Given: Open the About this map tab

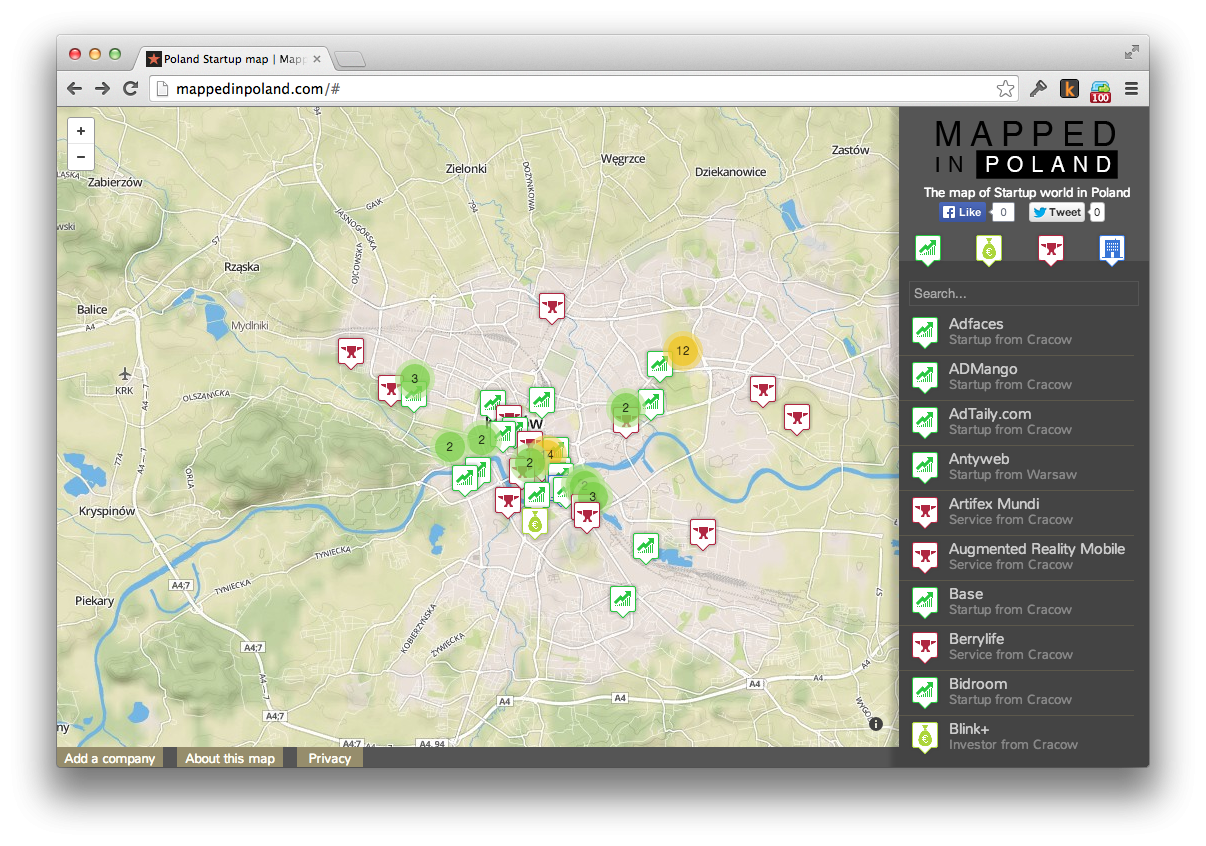Looking at the screenshot, I should (x=230, y=758).
